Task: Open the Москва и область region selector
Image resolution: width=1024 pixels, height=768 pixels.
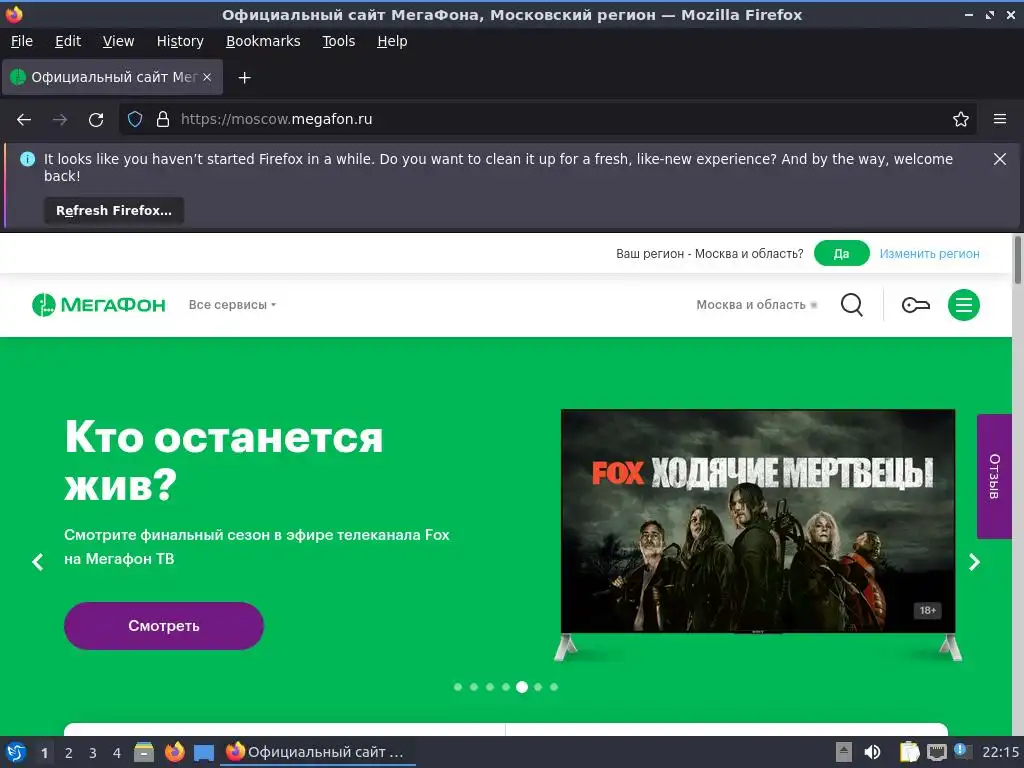Action: 756,305
